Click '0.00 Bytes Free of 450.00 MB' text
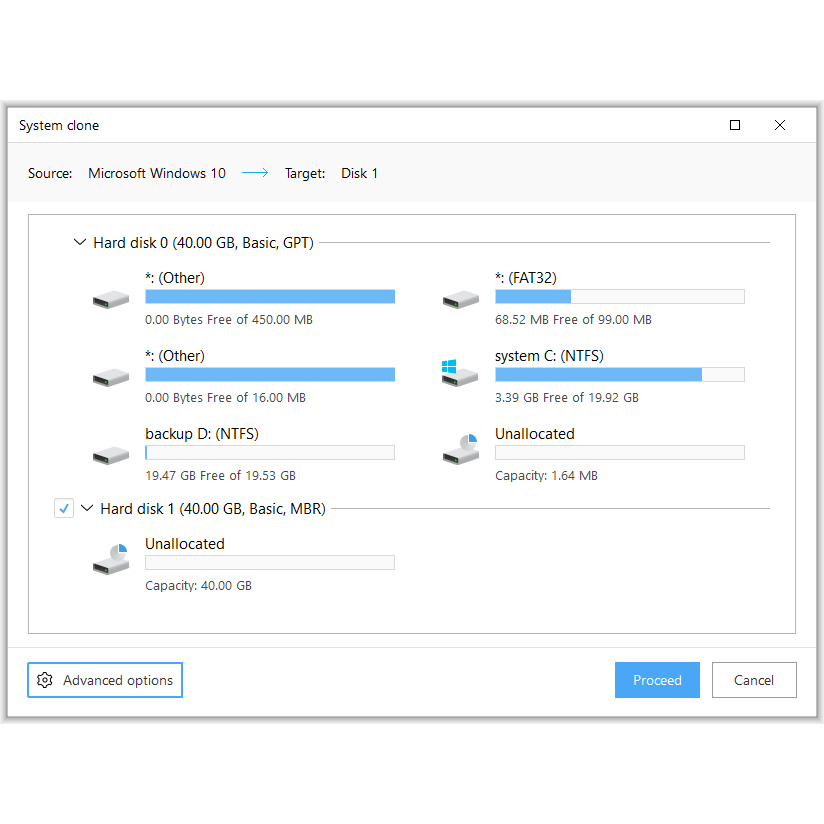Image resolution: width=824 pixels, height=824 pixels. (x=229, y=320)
